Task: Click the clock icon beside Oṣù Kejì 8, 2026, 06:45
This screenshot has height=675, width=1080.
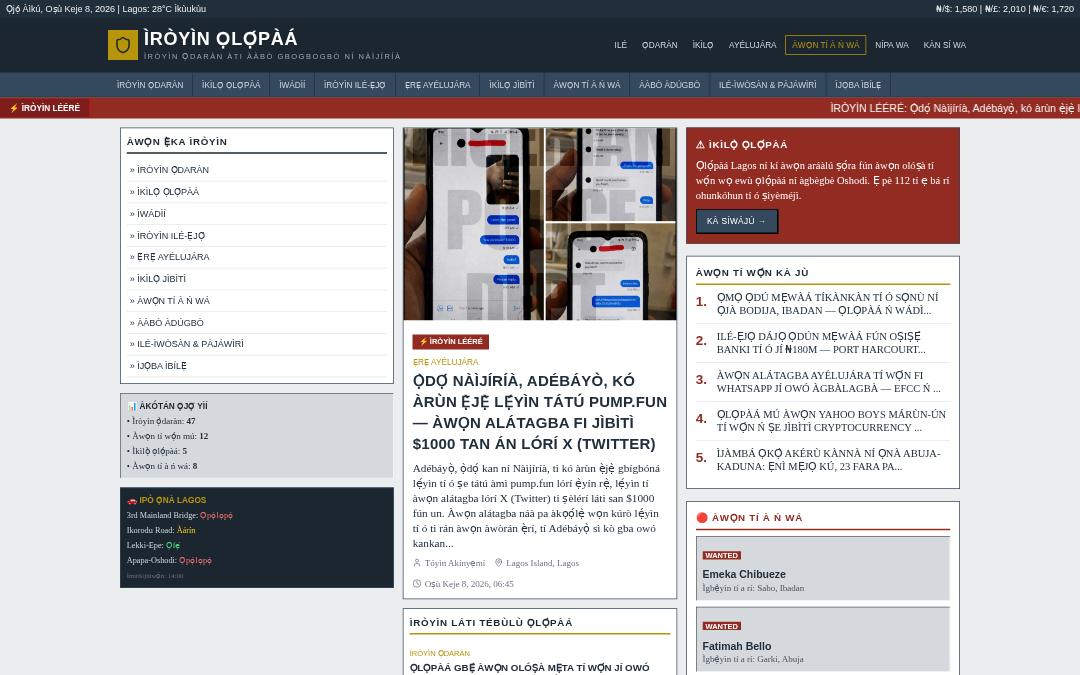Action: tap(417, 583)
